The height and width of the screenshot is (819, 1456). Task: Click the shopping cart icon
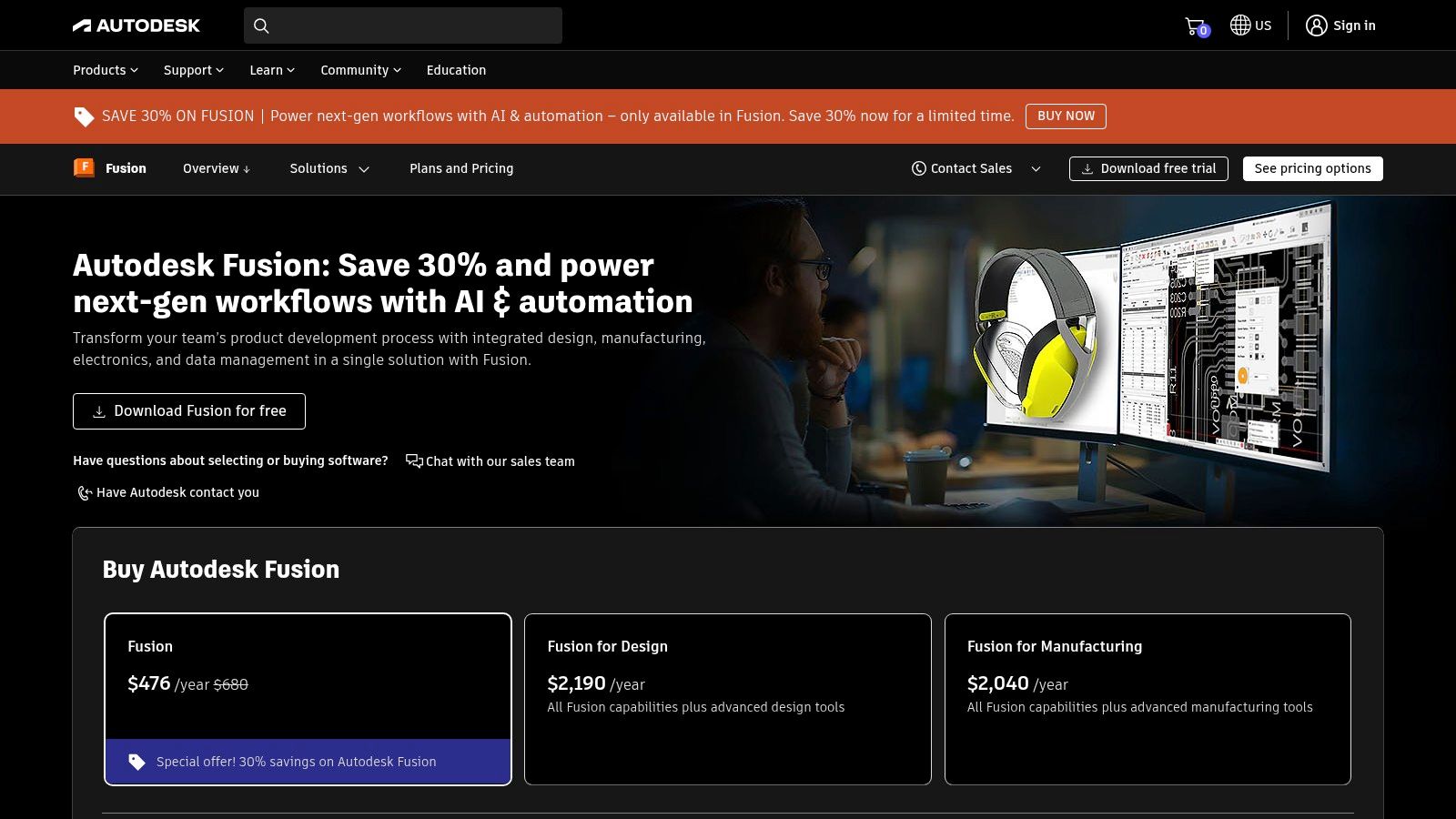[1193, 25]
